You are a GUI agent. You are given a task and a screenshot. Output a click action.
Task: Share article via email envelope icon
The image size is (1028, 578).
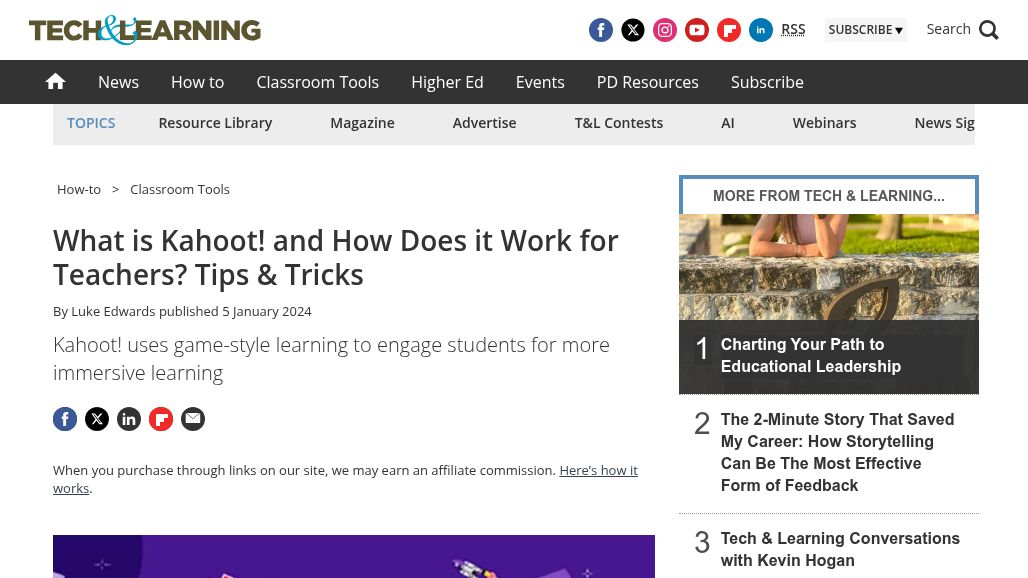(193, 419)
